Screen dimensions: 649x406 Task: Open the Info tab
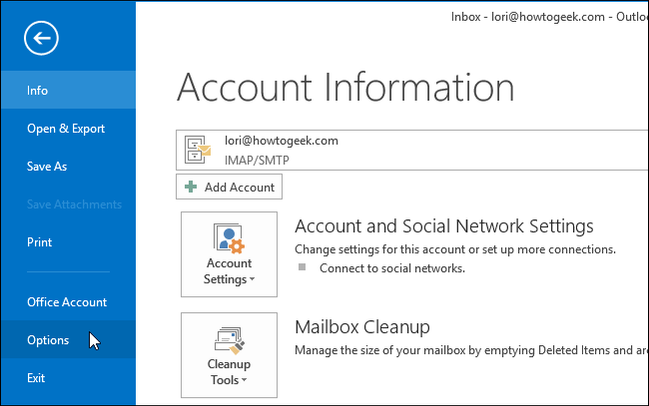68,90
